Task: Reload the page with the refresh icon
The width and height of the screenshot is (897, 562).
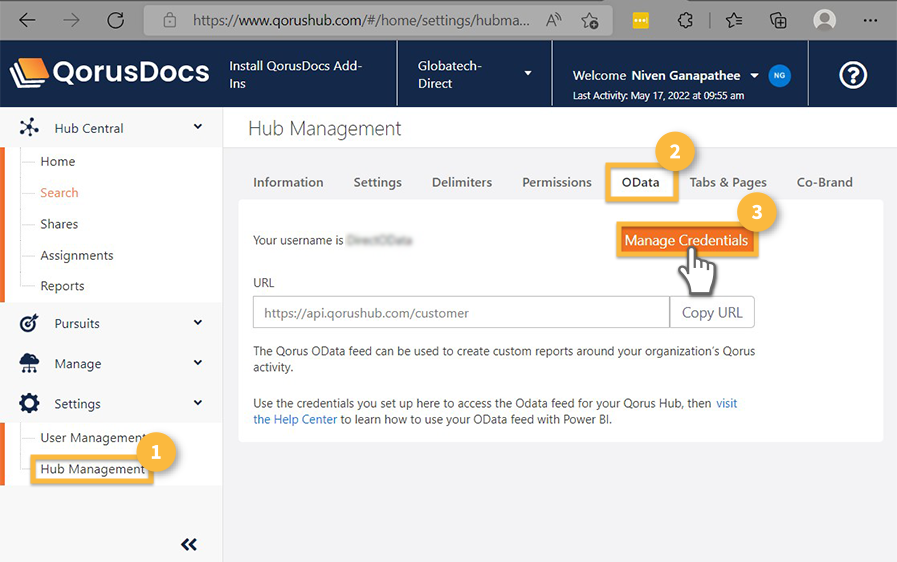Action: (x=116, y=21)
